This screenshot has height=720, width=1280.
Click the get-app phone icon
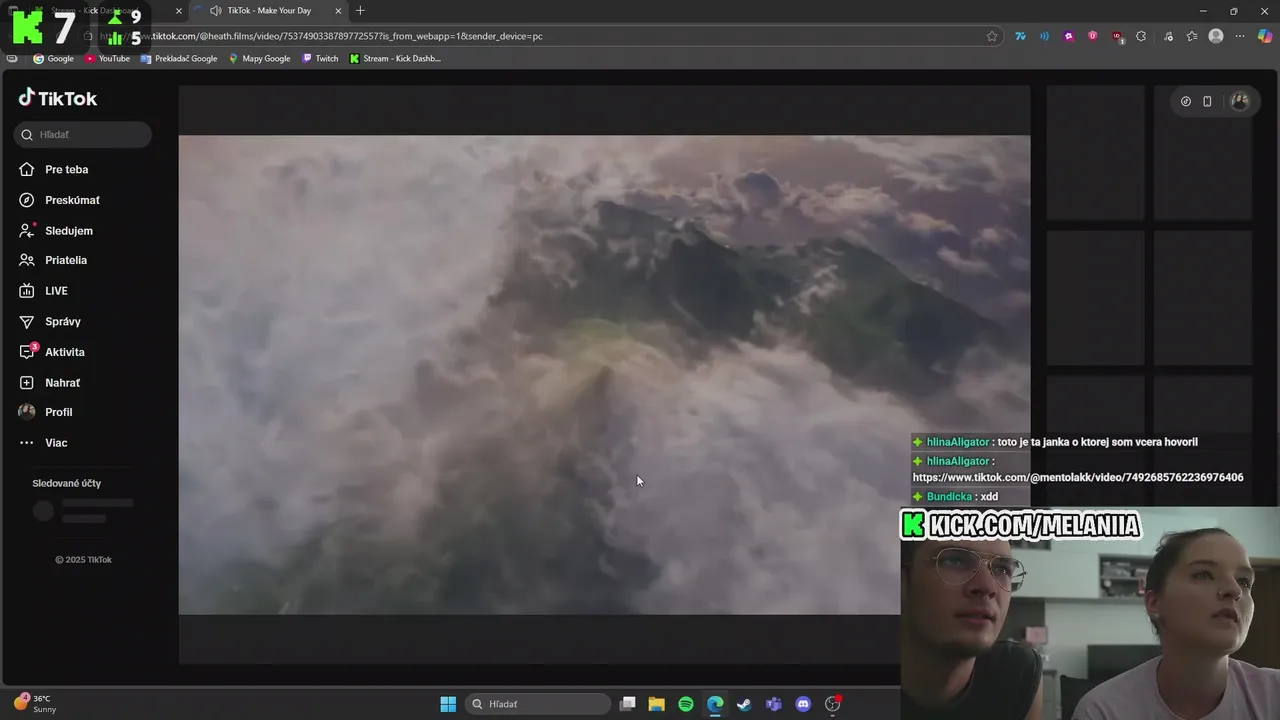click(1207, 101)
